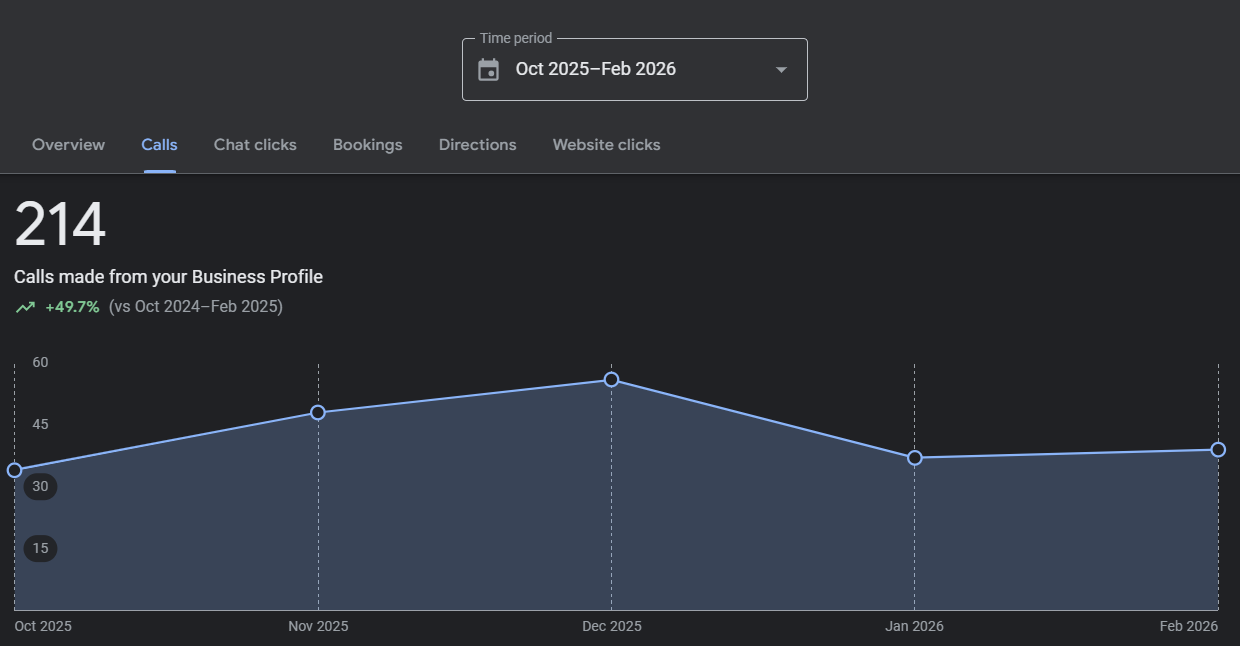Open the Directions tab
The height and width of the screenshot is (646, 1240).
click(477, 145)
